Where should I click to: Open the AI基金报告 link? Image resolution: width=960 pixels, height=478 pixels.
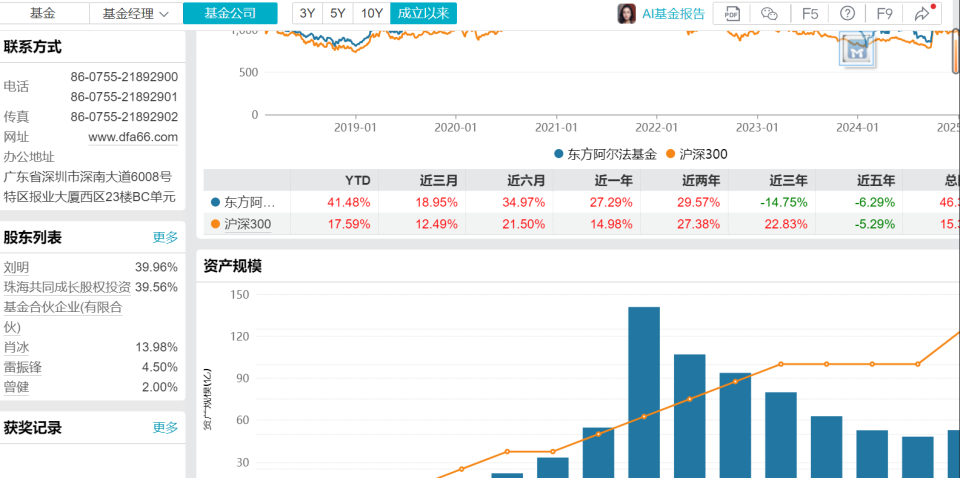click(x=673, y=13)
